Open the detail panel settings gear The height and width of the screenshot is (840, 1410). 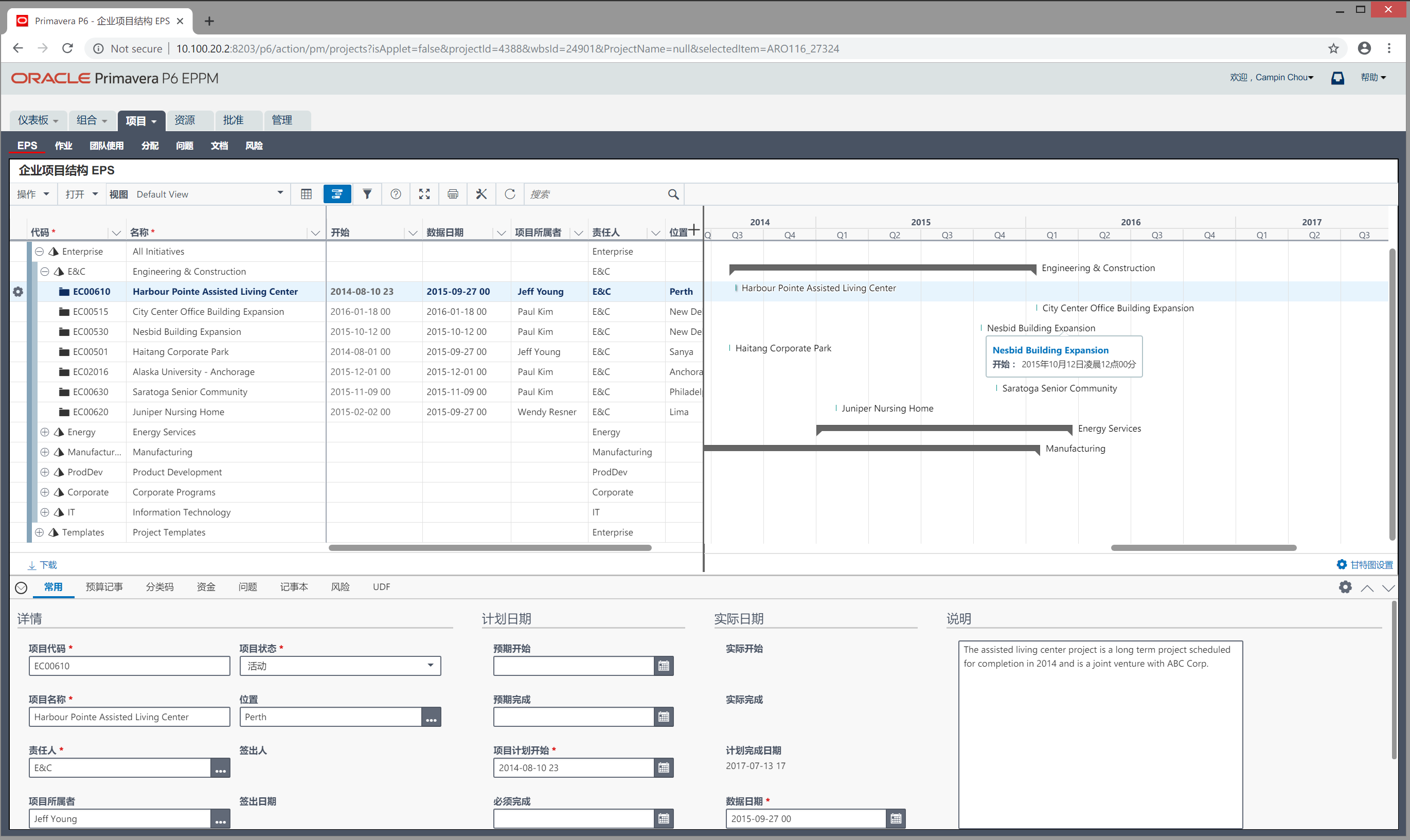pos(1345,587)
